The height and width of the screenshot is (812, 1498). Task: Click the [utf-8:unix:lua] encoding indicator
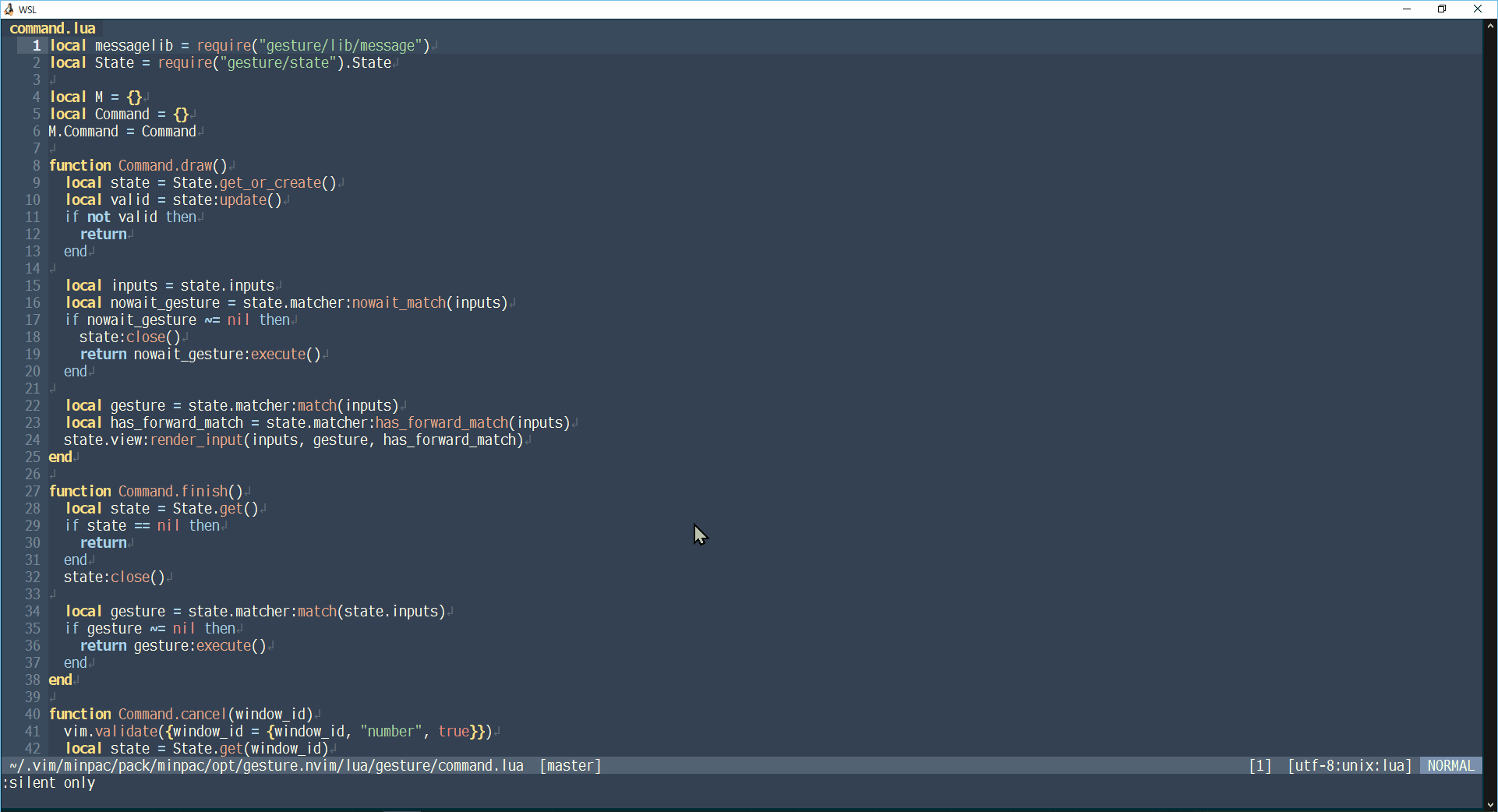pyautogui.click(x=1350, y=766)
